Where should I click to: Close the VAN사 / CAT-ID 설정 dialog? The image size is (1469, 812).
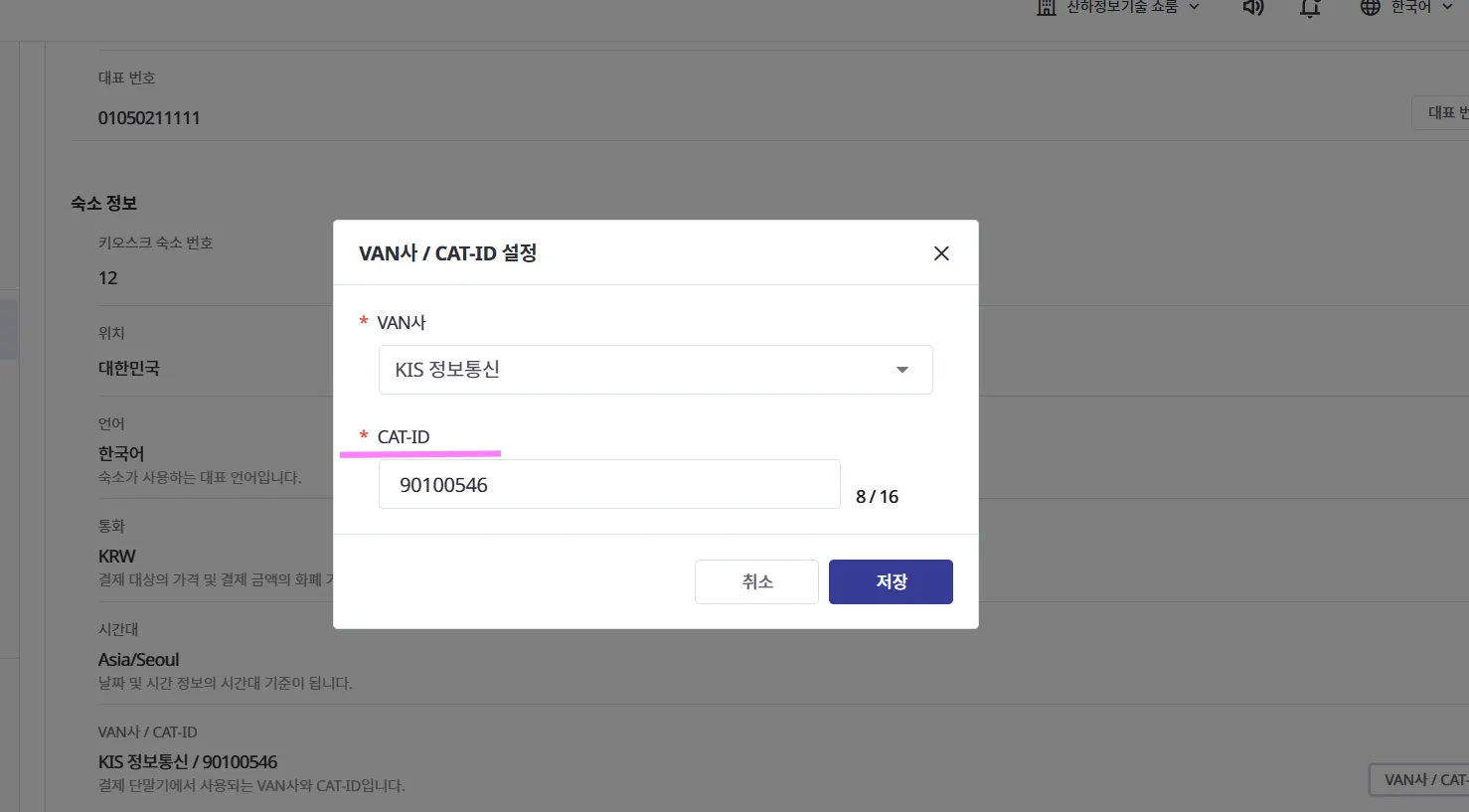[x=941, y=253]
